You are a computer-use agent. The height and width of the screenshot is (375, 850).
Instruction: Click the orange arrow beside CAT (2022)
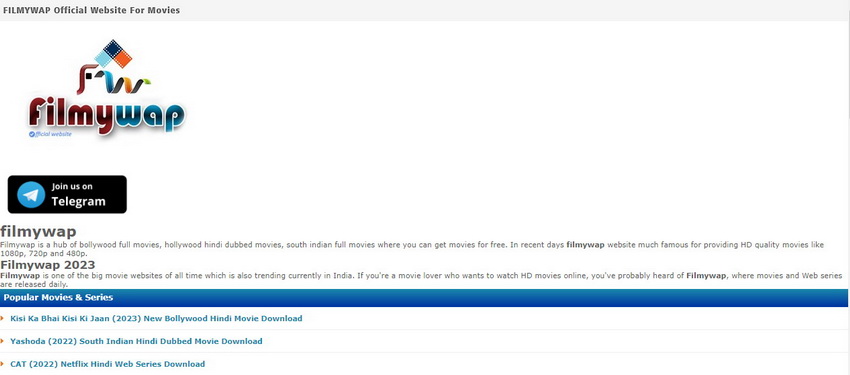coord(2,364)
